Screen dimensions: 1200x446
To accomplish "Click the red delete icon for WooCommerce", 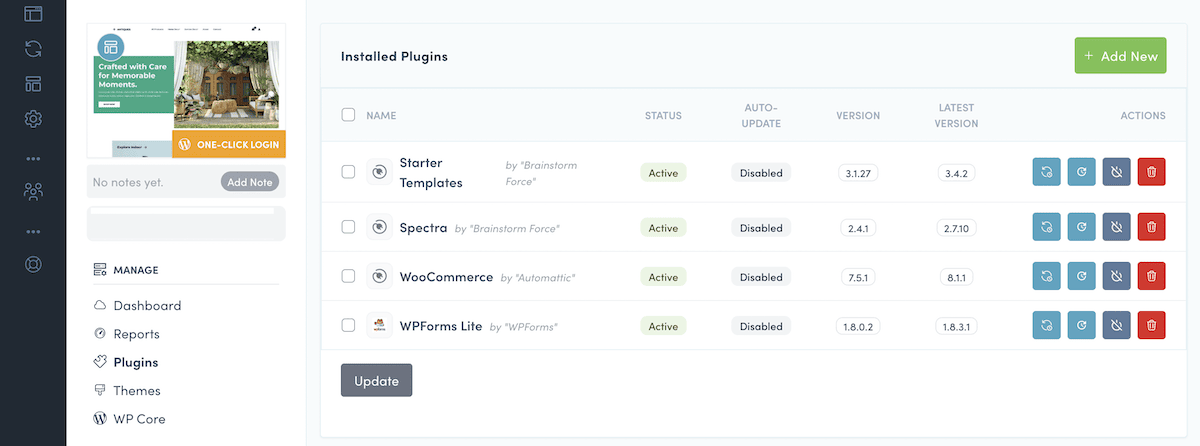I will pyautogui.click(x=1151, y=277).
